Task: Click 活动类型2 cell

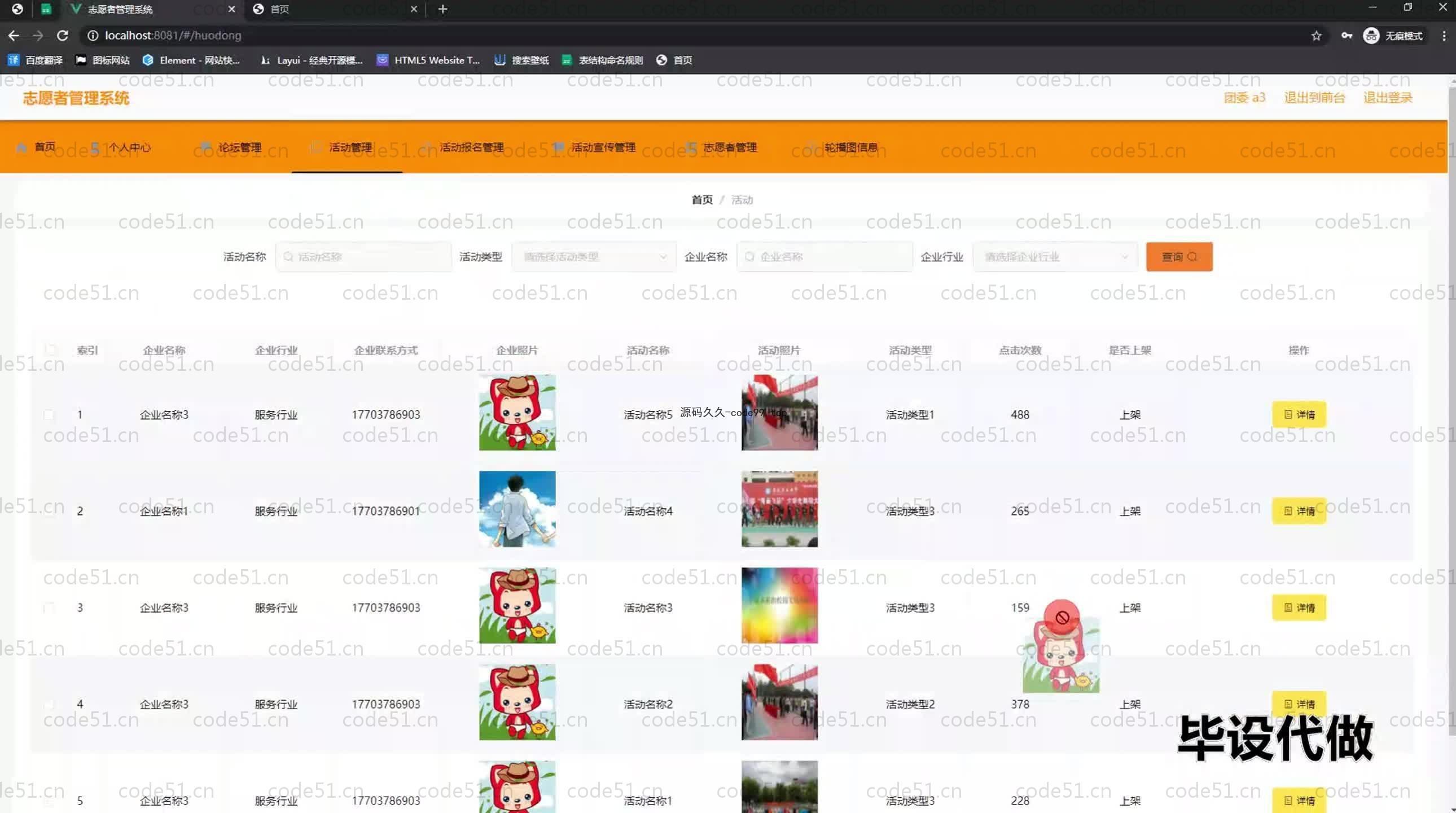Action: (x=910, y=705)
